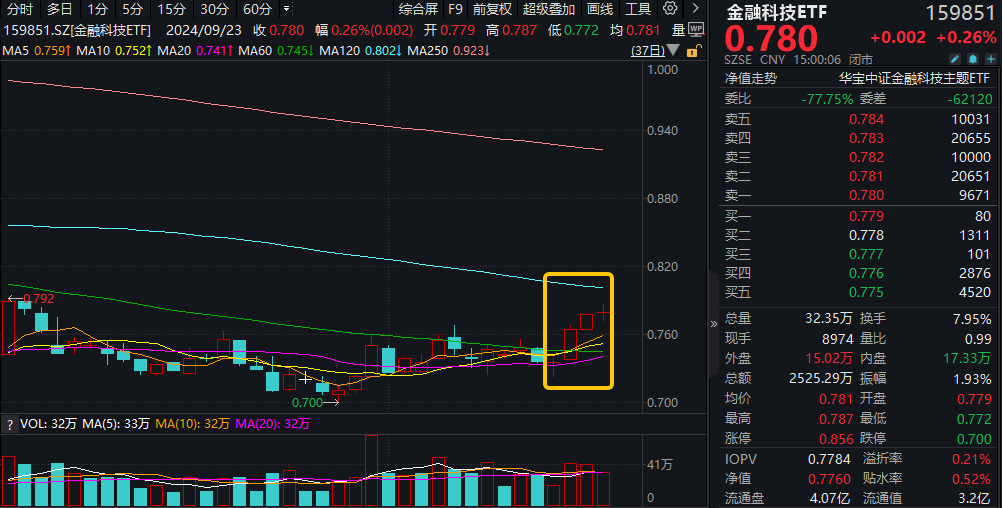Open 画线 drawing tools
1003x508 pixels.
click(x=600, y=9)
